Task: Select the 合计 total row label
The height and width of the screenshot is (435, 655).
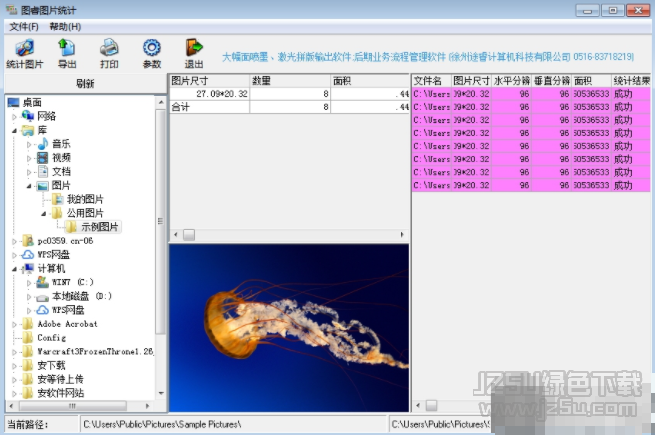Action: [180, 107]
